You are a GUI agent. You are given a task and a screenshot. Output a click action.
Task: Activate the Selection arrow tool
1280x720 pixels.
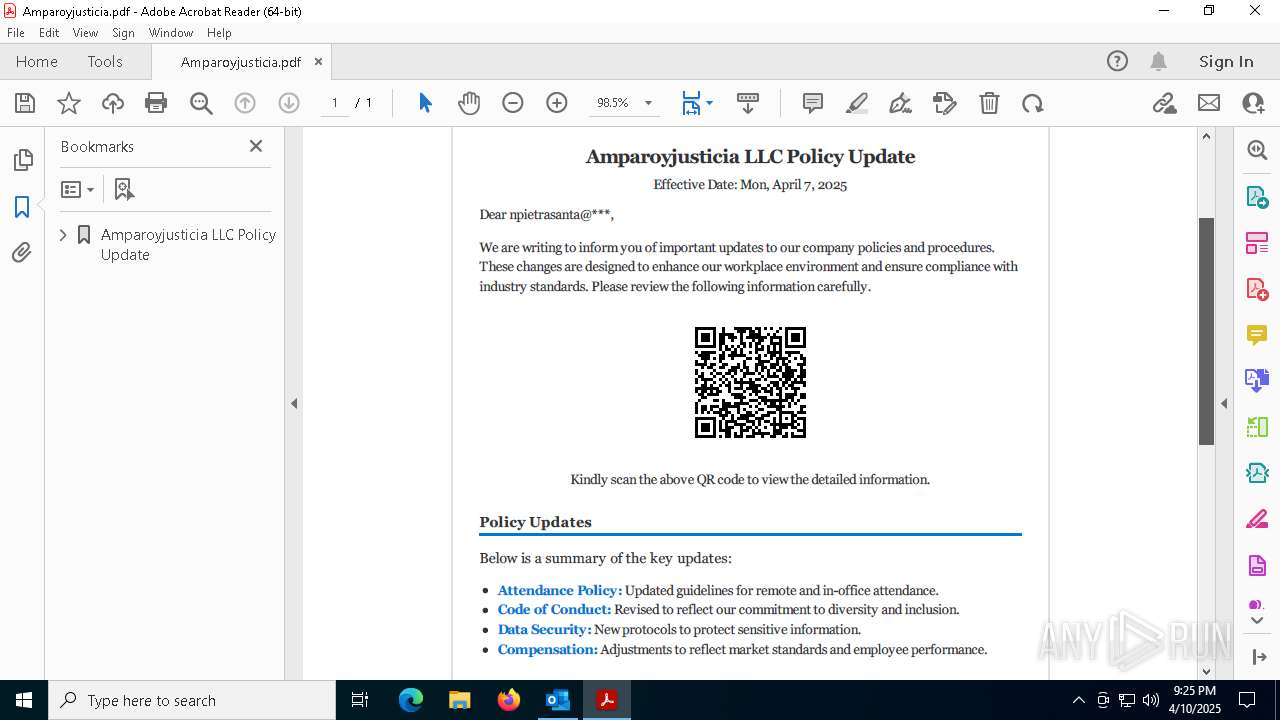pos(425,103)
